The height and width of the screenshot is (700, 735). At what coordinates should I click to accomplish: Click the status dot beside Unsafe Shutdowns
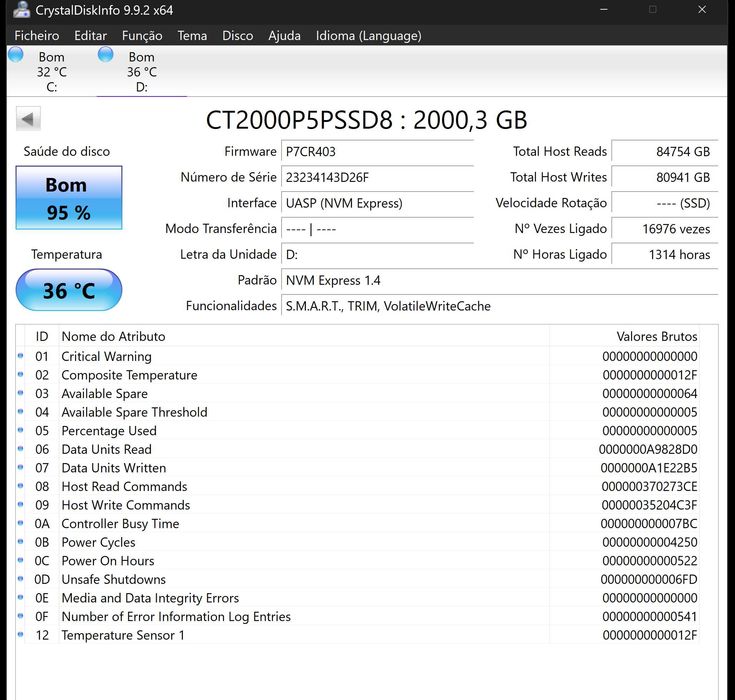20,579
